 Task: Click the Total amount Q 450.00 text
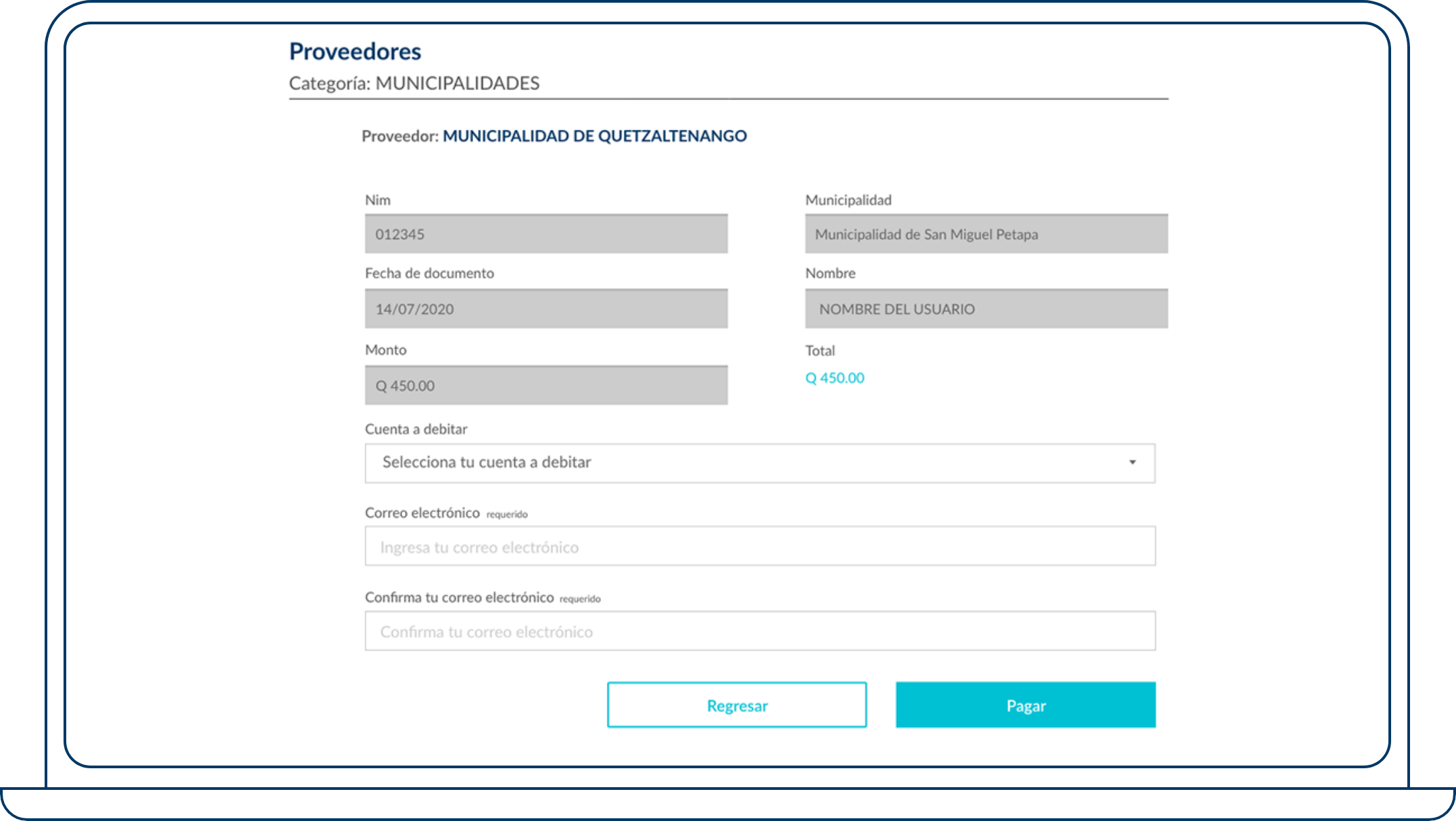[835, 378]
